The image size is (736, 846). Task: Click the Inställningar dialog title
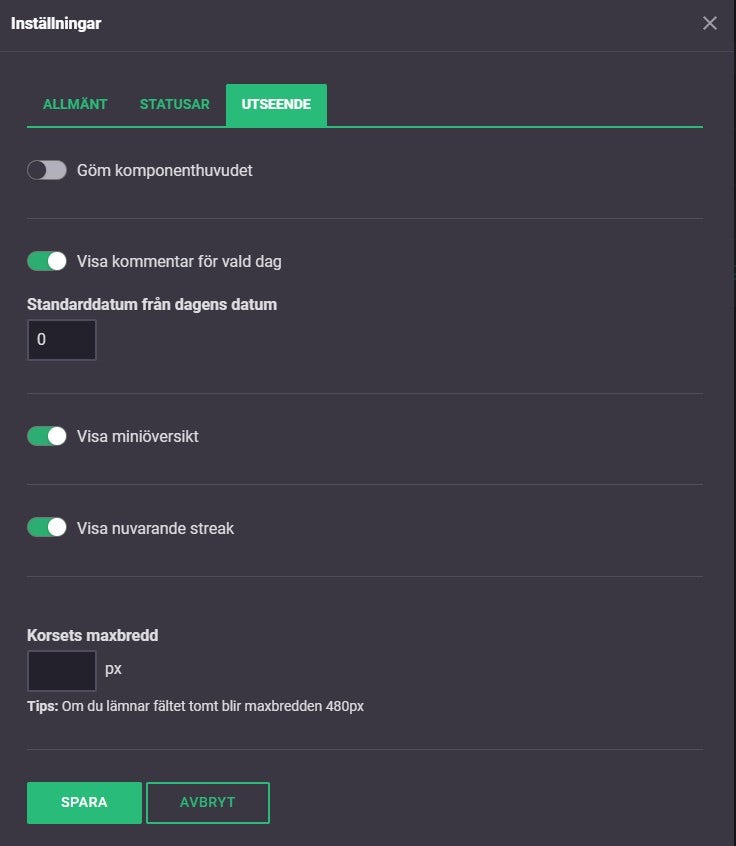point(56,23)
